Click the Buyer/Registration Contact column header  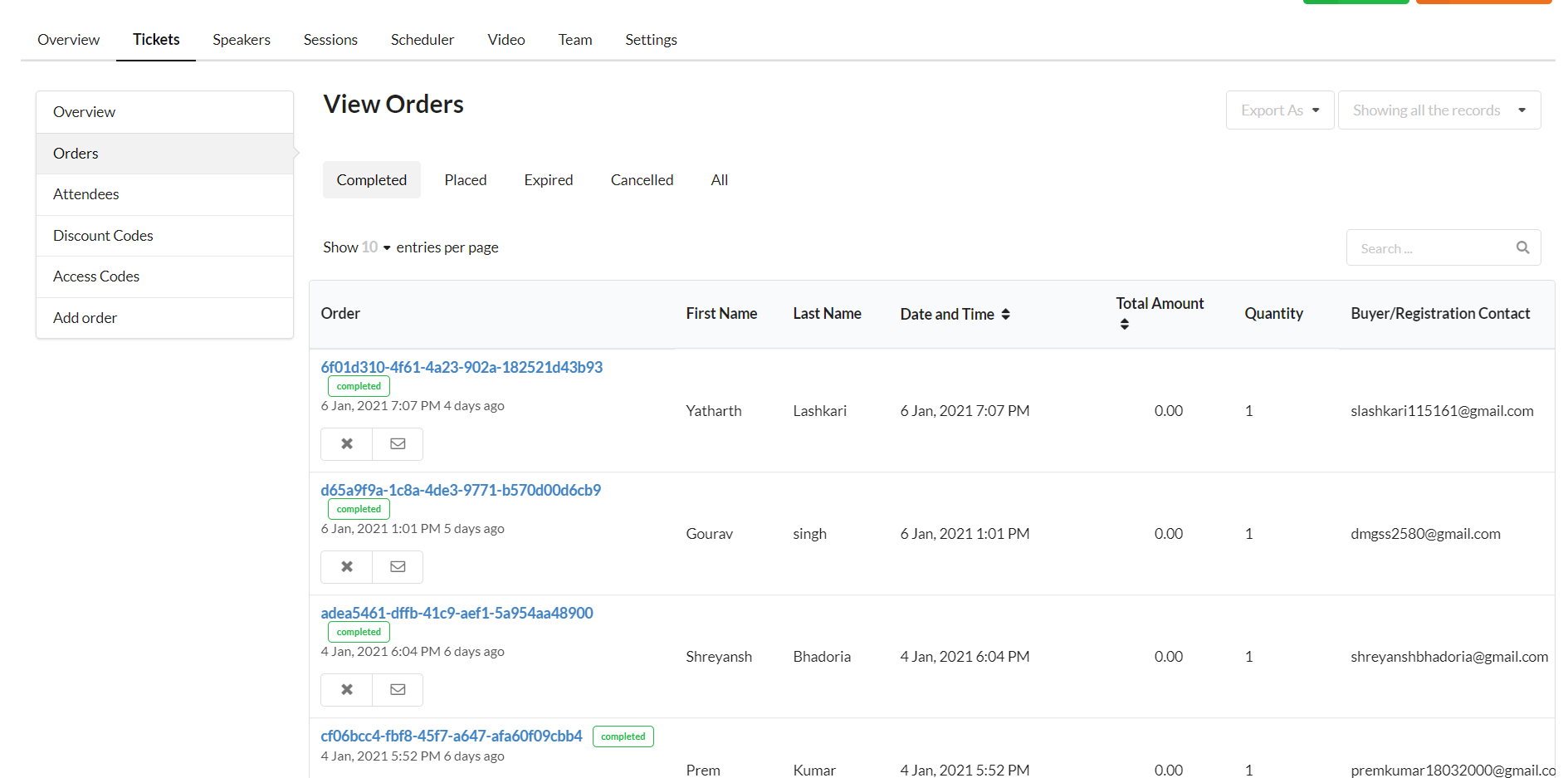1440,314
